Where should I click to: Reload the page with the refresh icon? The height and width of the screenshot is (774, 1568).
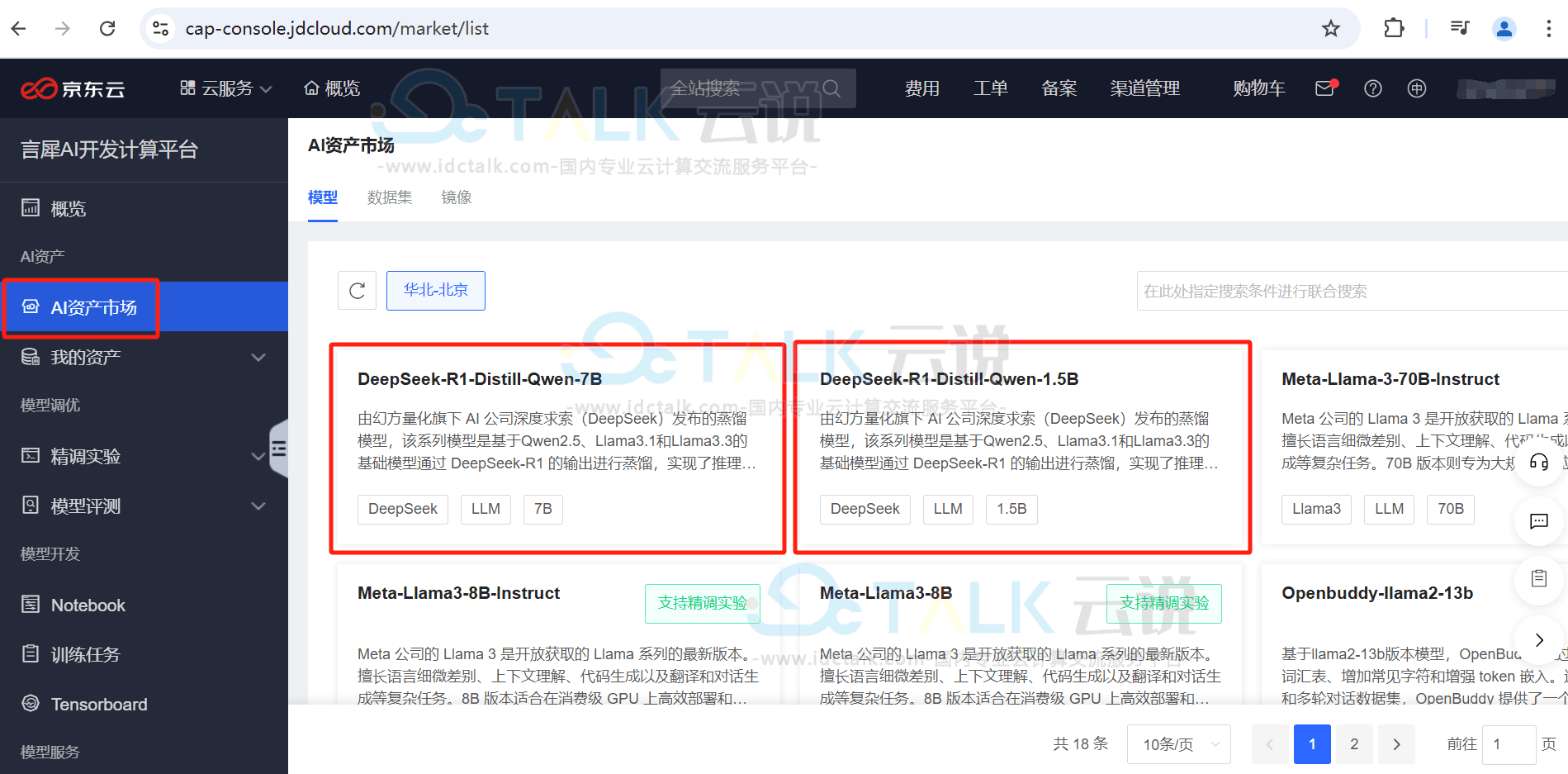pos(107,29)
